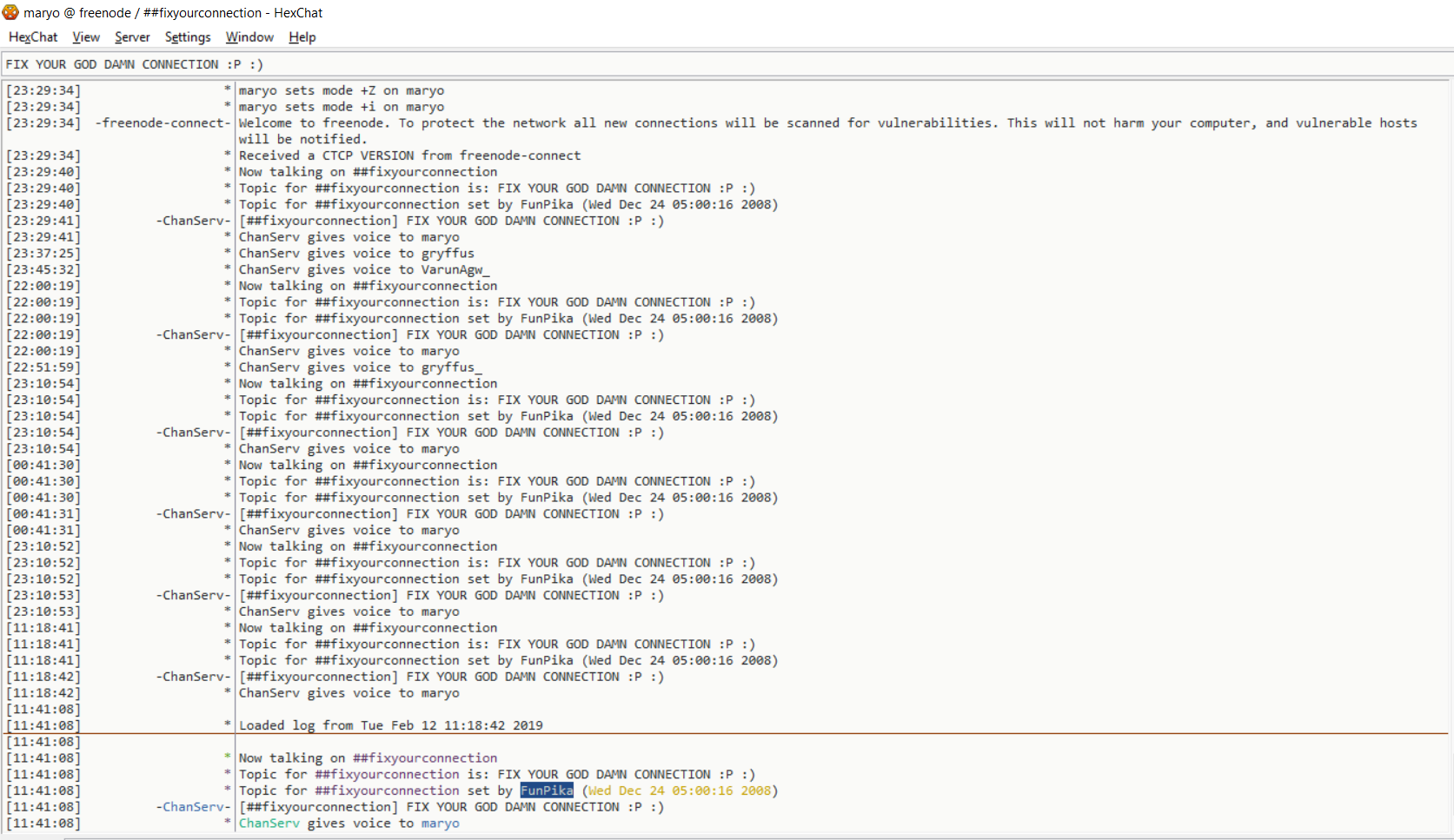This screenshot has height=840, width=1454.
Task: Click timestamp [23:37:25]
Action: pyautogui.click(x=43, y=254)
